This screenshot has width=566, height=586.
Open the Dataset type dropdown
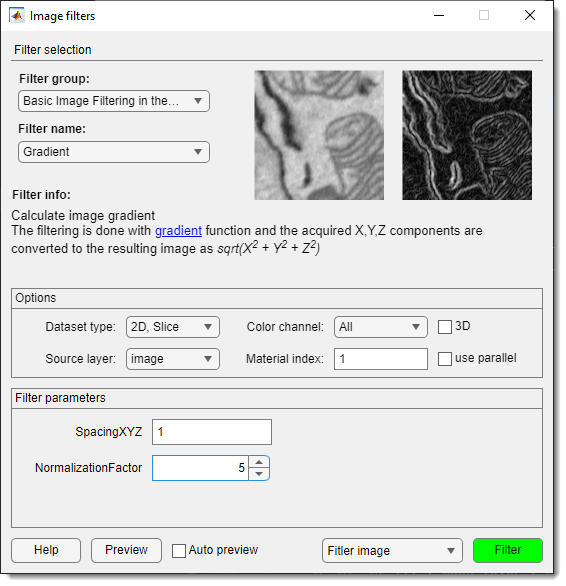tap(173, 327)
